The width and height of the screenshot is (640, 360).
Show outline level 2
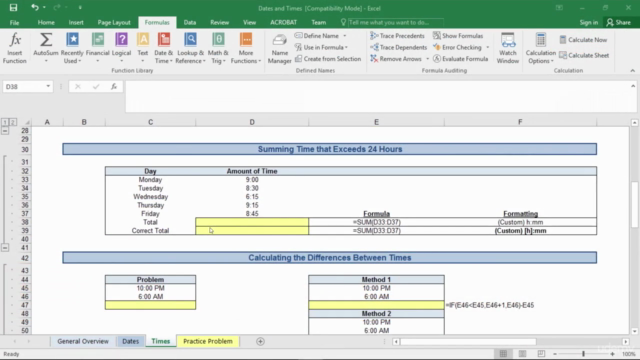pyautogui.click(x=13, y=122)
